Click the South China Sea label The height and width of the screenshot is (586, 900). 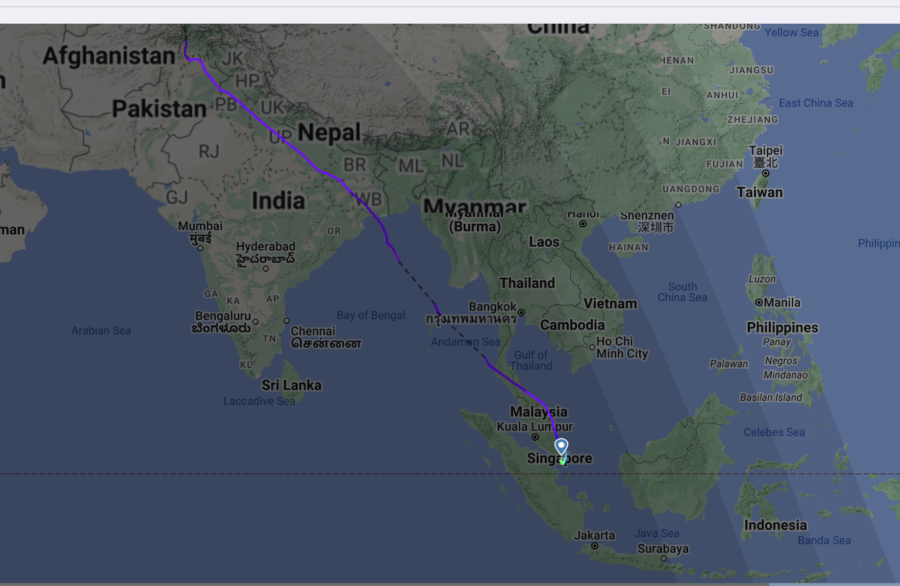tap(682, 292)
